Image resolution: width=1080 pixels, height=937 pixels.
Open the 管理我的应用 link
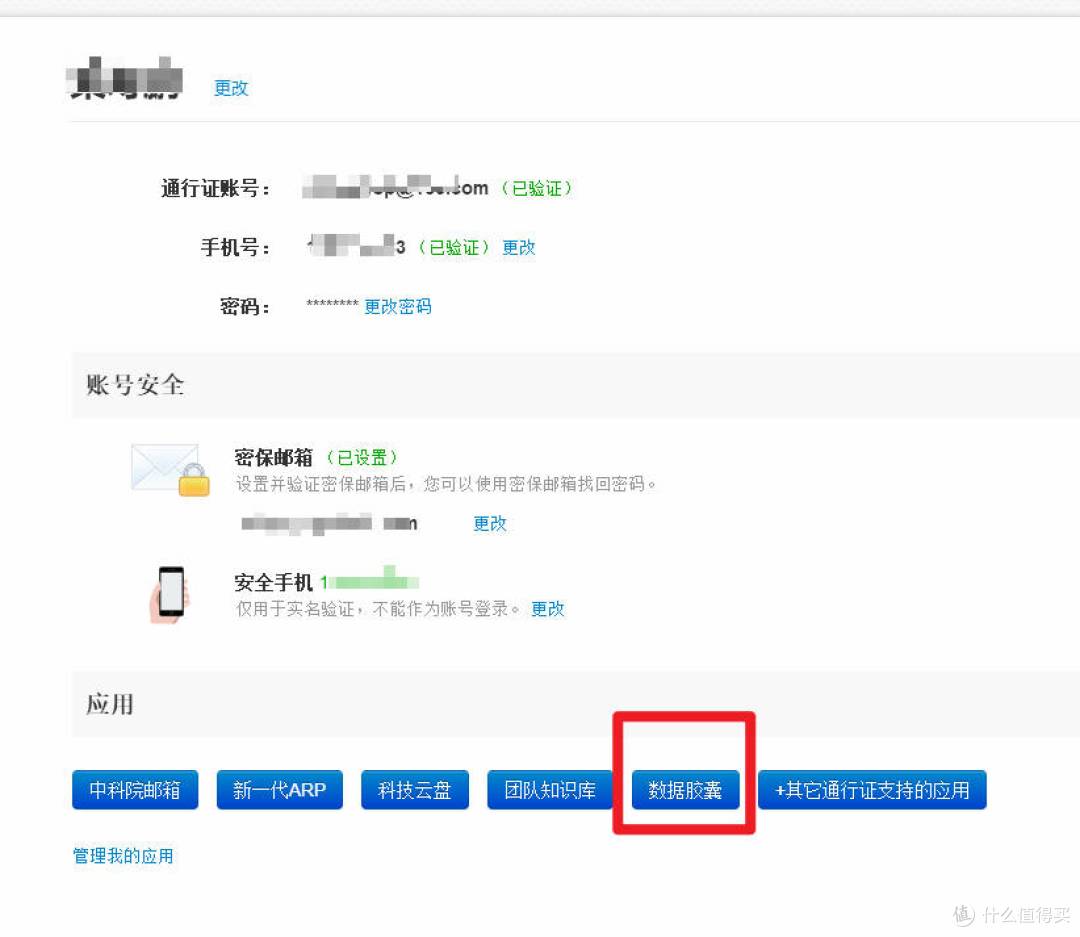pos(123,856)
